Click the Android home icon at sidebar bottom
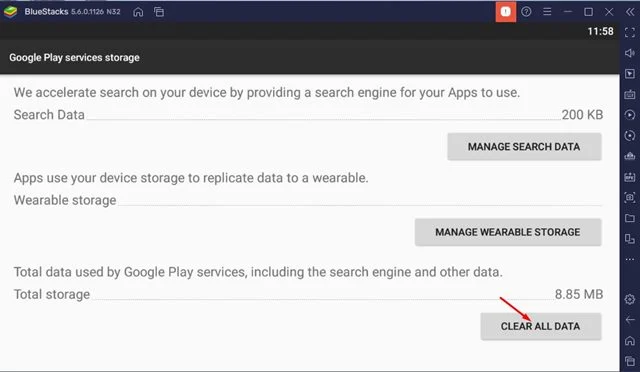 tap(630, 340)
